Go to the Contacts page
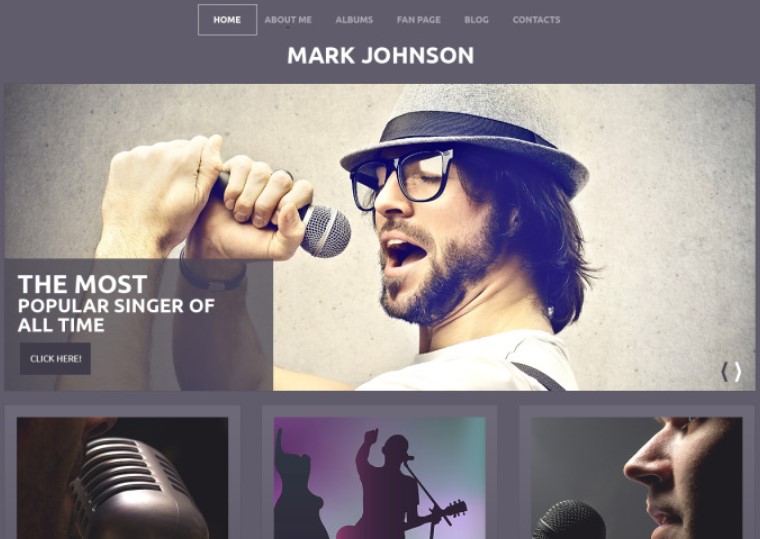The image size is (760, 539). coord(536,20)
